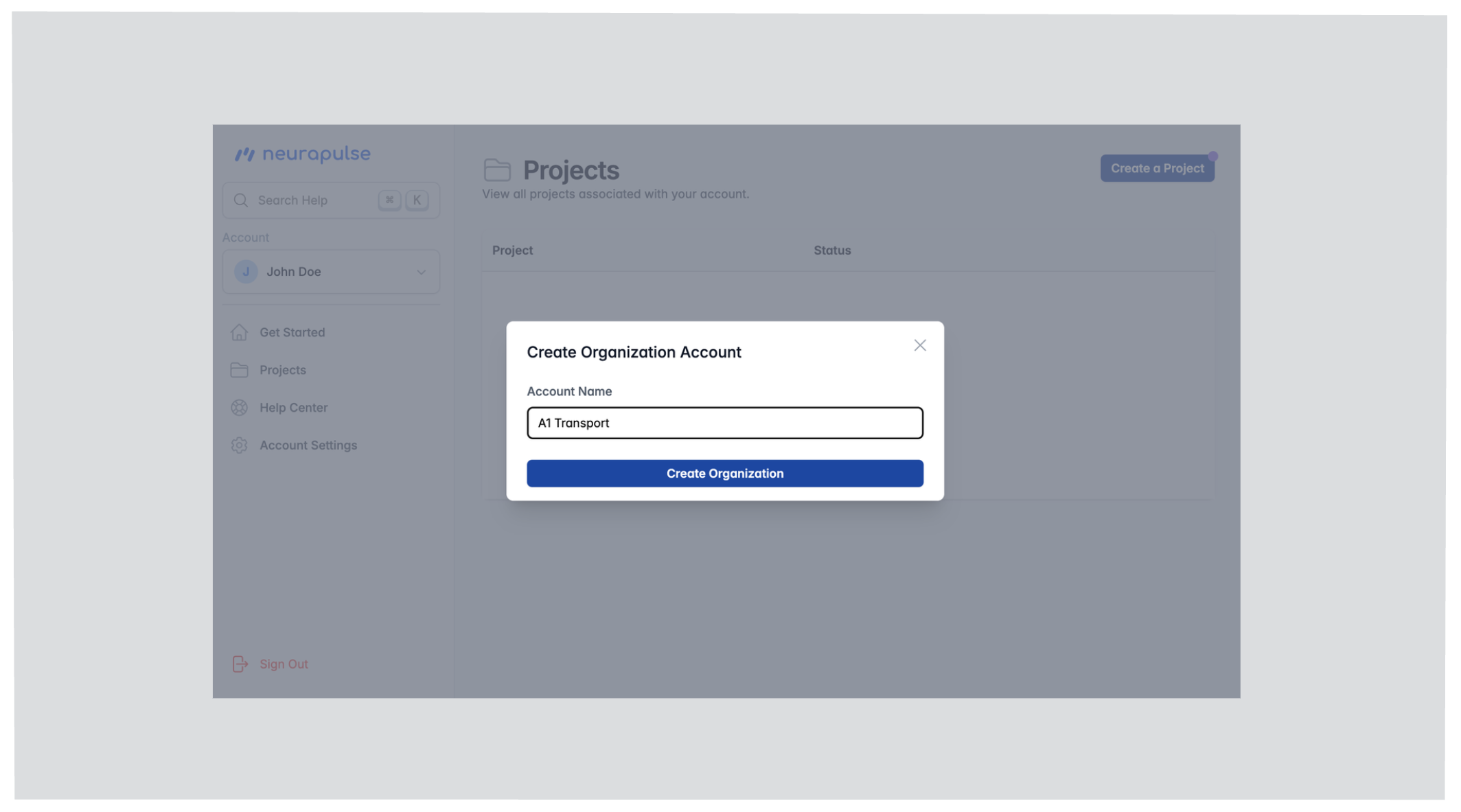Viewport: 1461px width, 812px height.
Task: Click the Search Help field
Action: click(x=312, y=200)
